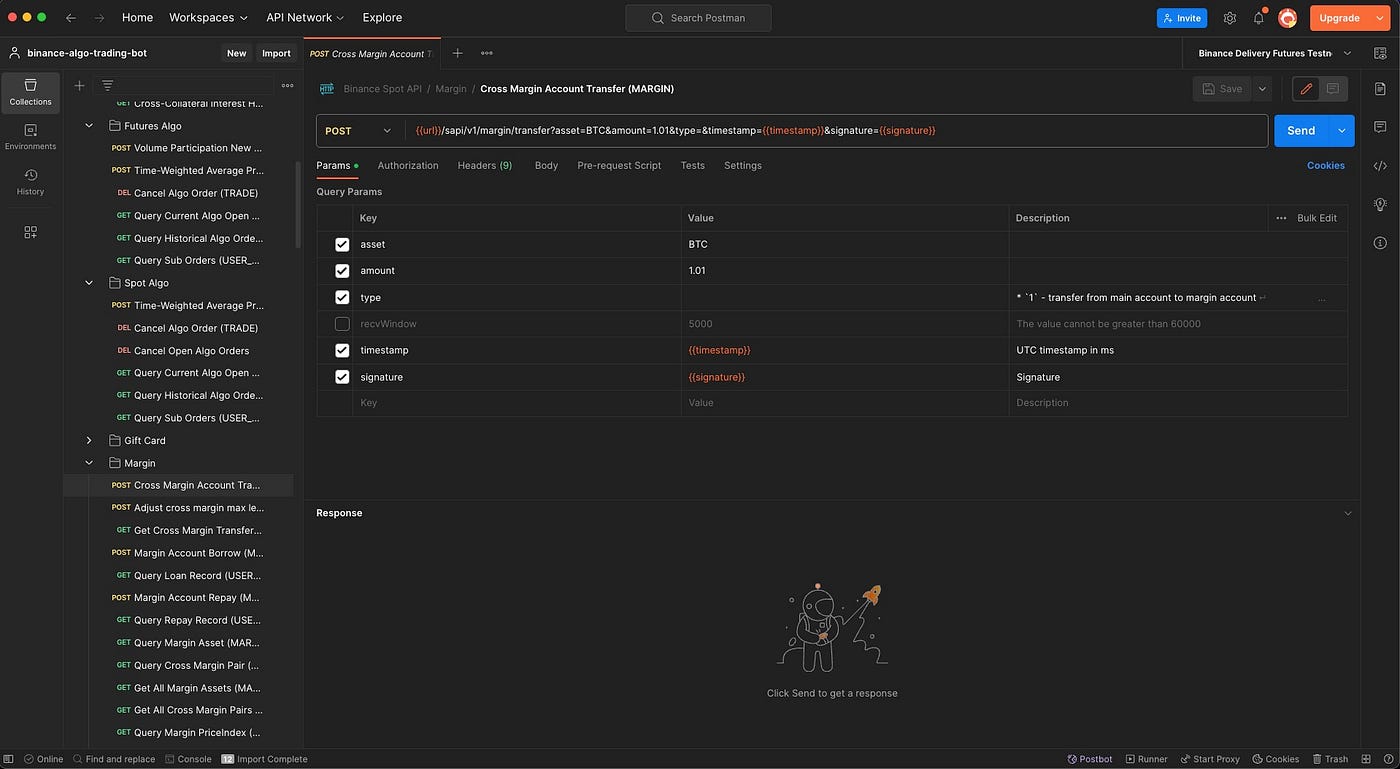Toggle the two-pane view icon in status bar

[x=1365, y=759]
